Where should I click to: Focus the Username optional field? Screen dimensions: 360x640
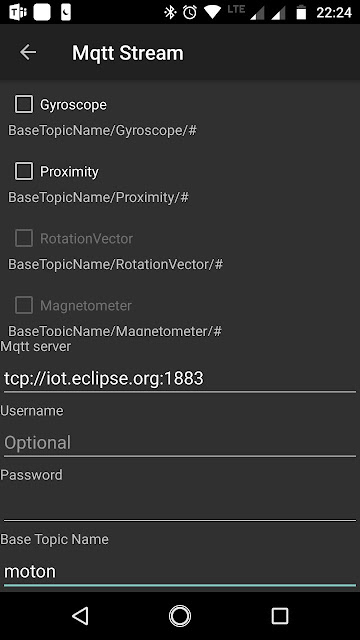coord(180,443)
